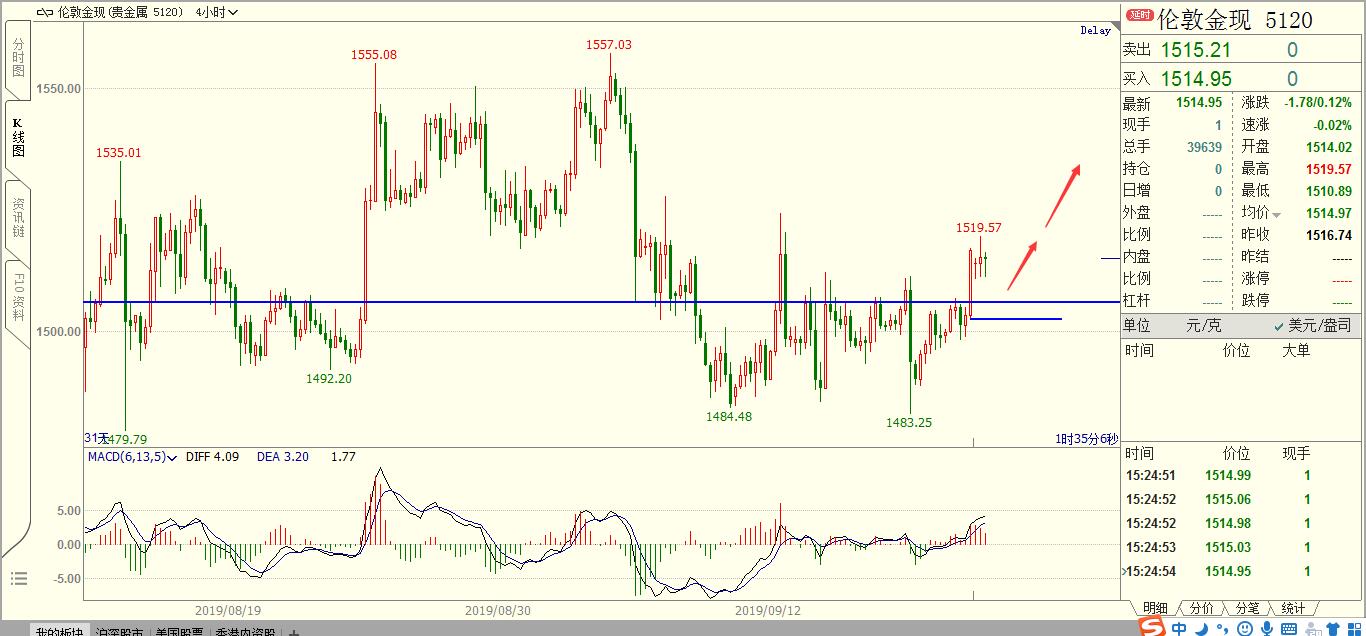
Task: Click the 1484.48 low price label
Action: coord(729,416)
